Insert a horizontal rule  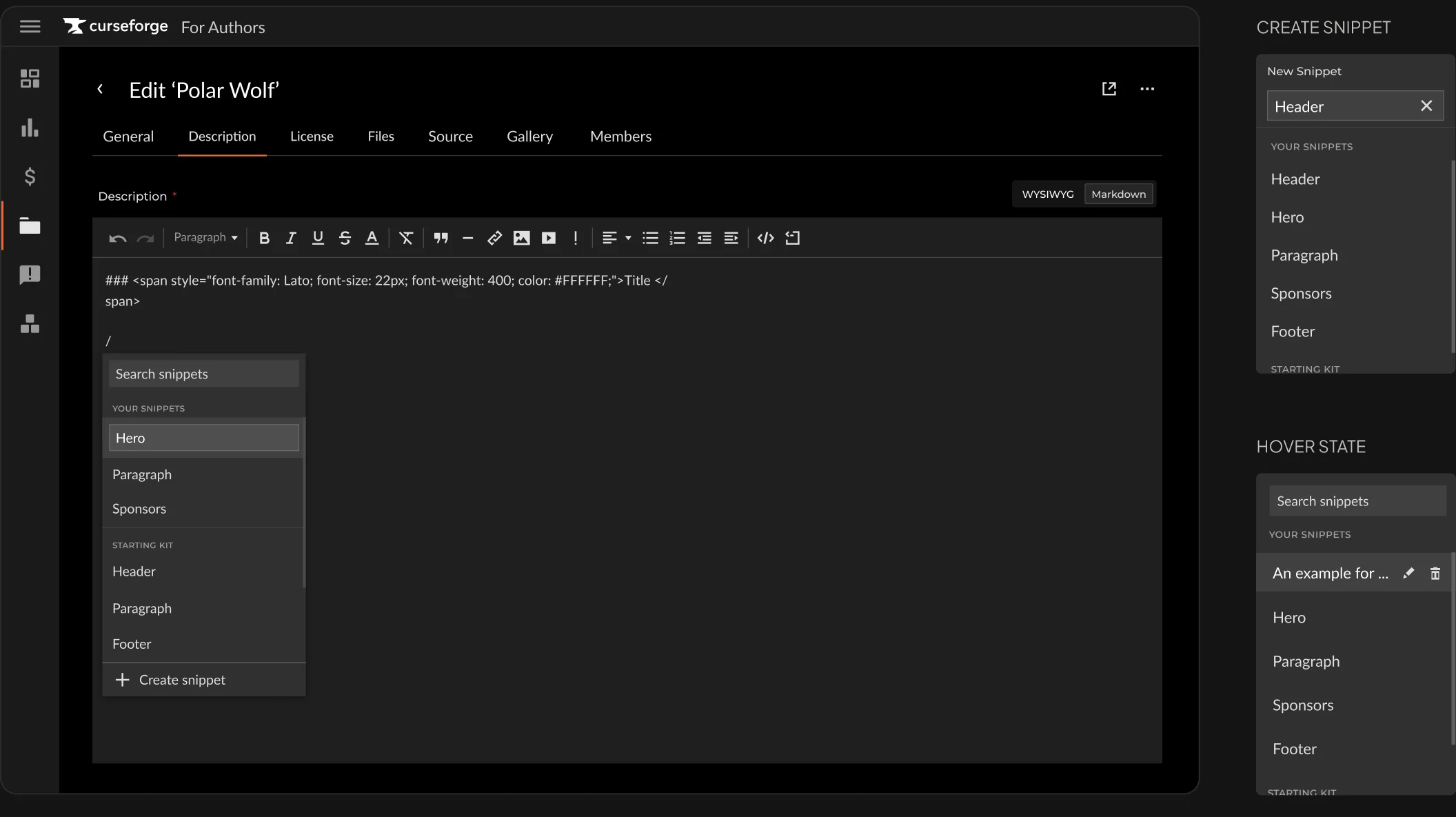[467, 238]
